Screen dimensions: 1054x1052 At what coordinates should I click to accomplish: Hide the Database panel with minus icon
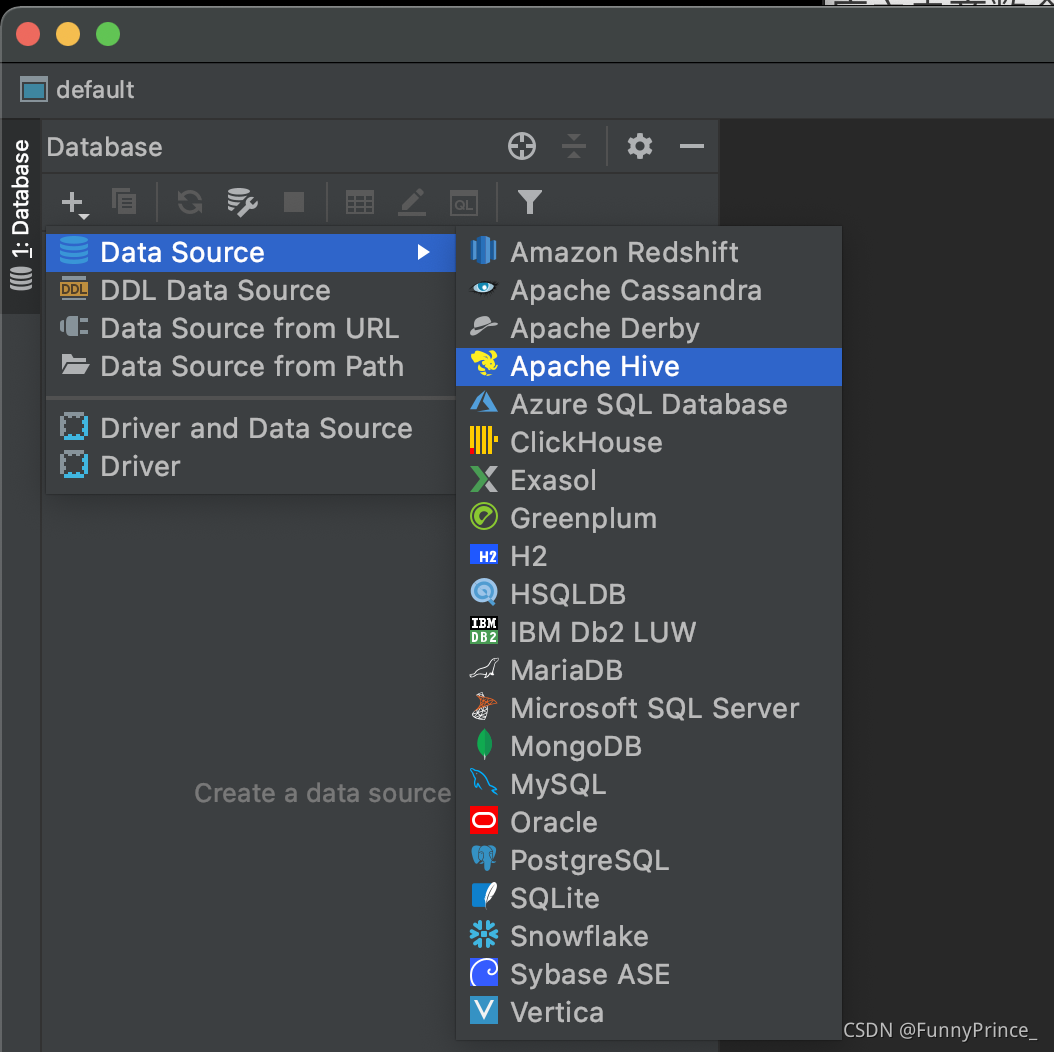[692, 146]
